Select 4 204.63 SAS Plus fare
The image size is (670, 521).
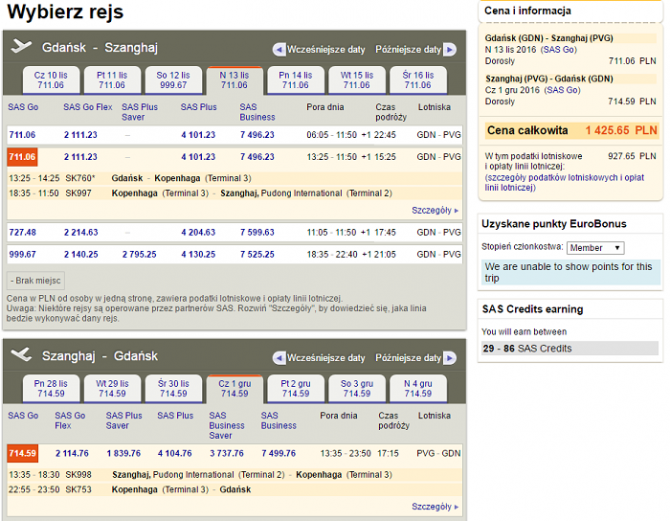tap(198, 233)
